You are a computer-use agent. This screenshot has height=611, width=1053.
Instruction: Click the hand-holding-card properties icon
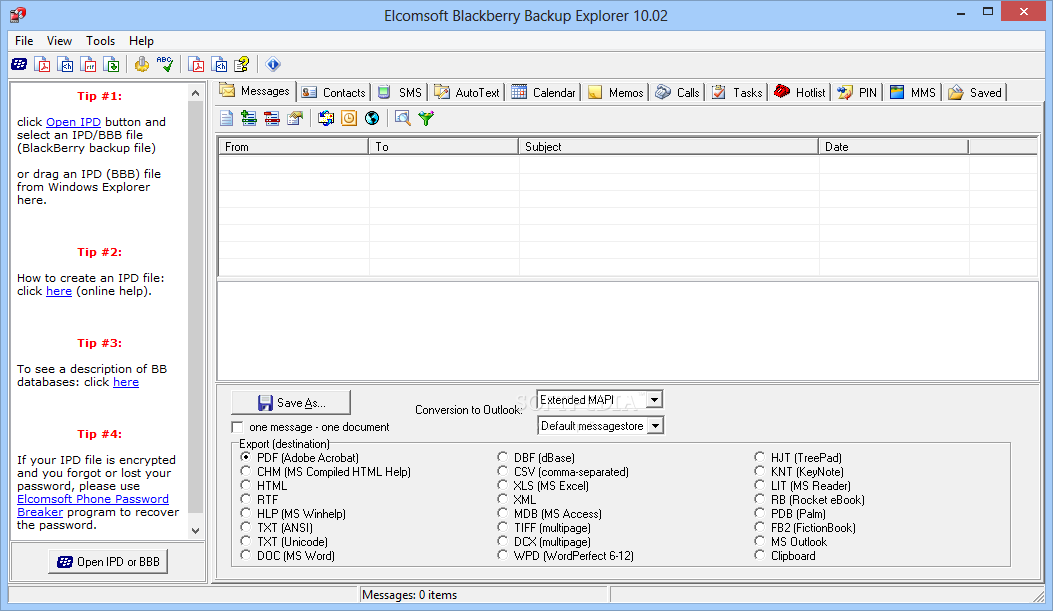pos(295,118)
